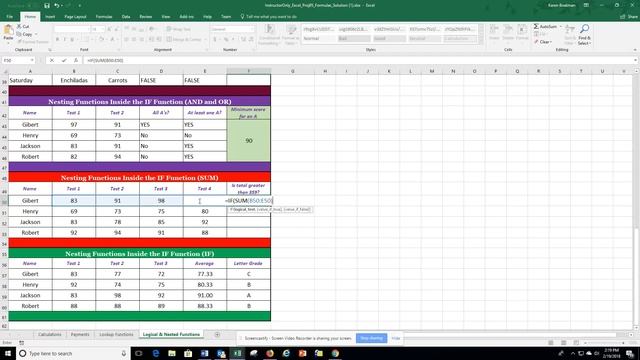
Task: Apply the Bad cell style
Action: (354, 38)
